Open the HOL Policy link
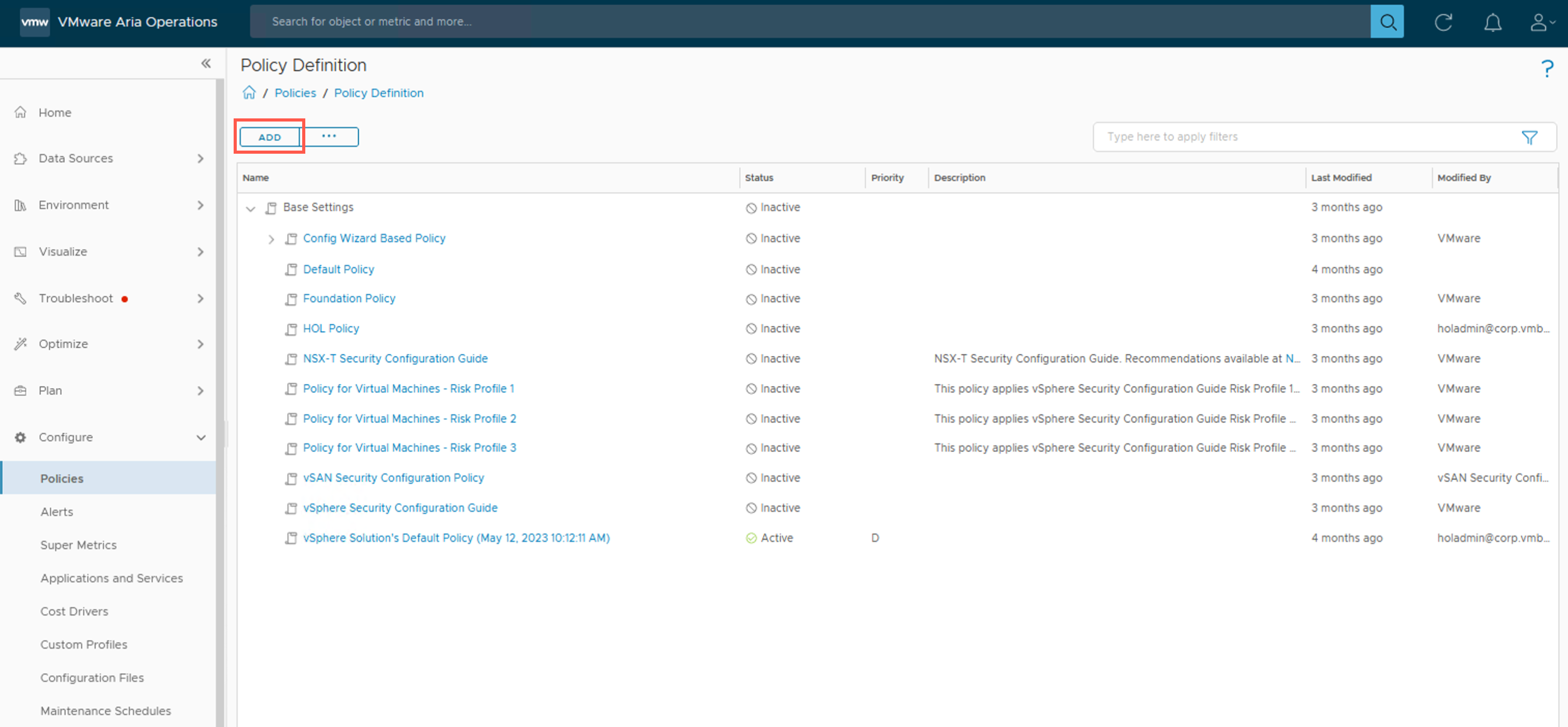Image resolution: width=1568 pixels, height=727 pixels. click(331, 328)
